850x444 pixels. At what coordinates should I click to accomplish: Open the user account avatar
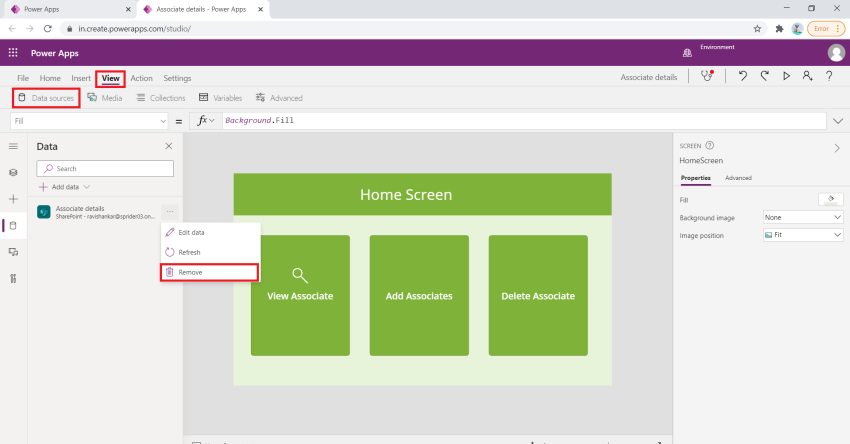[835, 53]
